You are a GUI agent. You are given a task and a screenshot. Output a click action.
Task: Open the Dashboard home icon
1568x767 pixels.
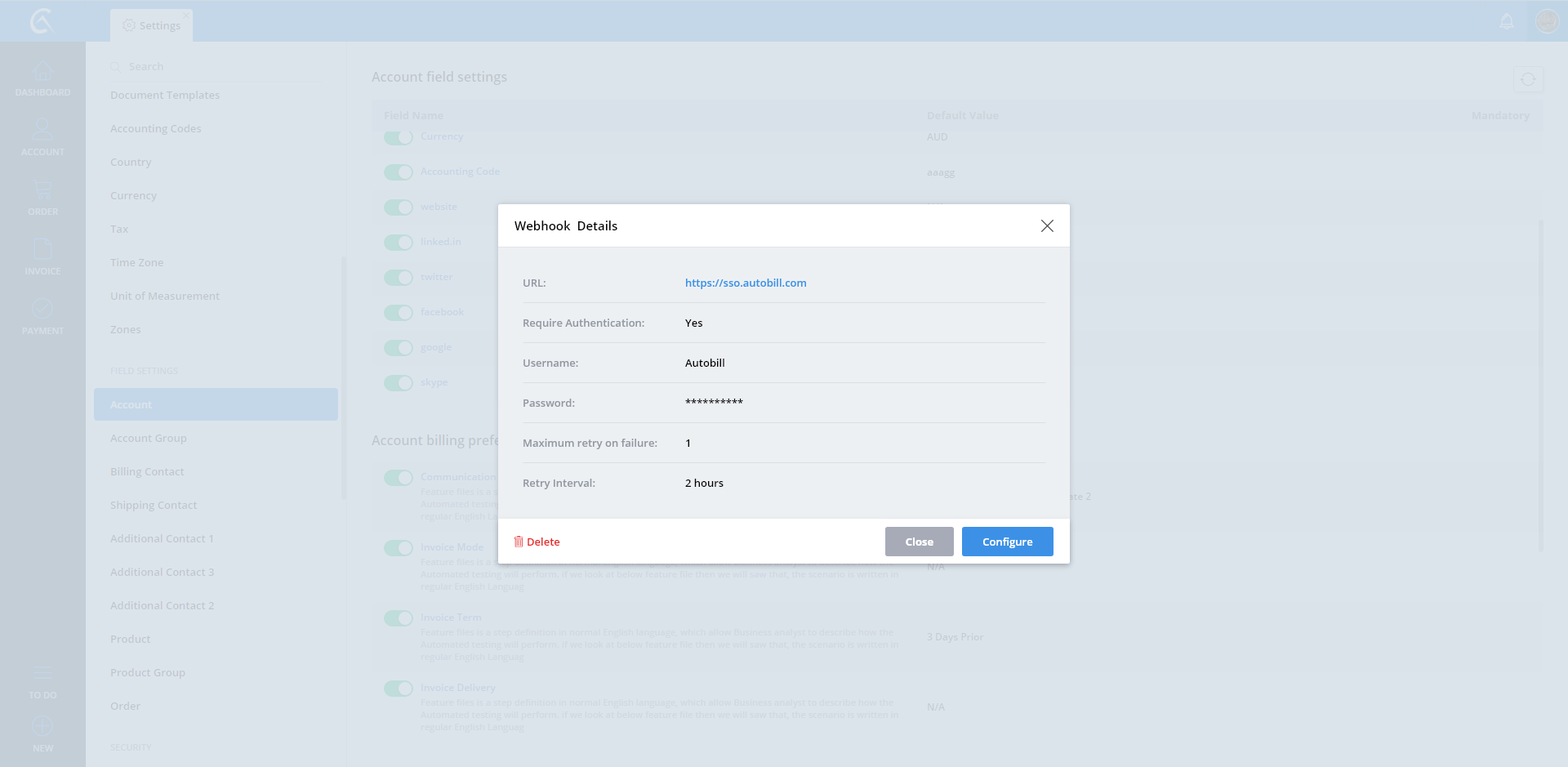[42, 73]
